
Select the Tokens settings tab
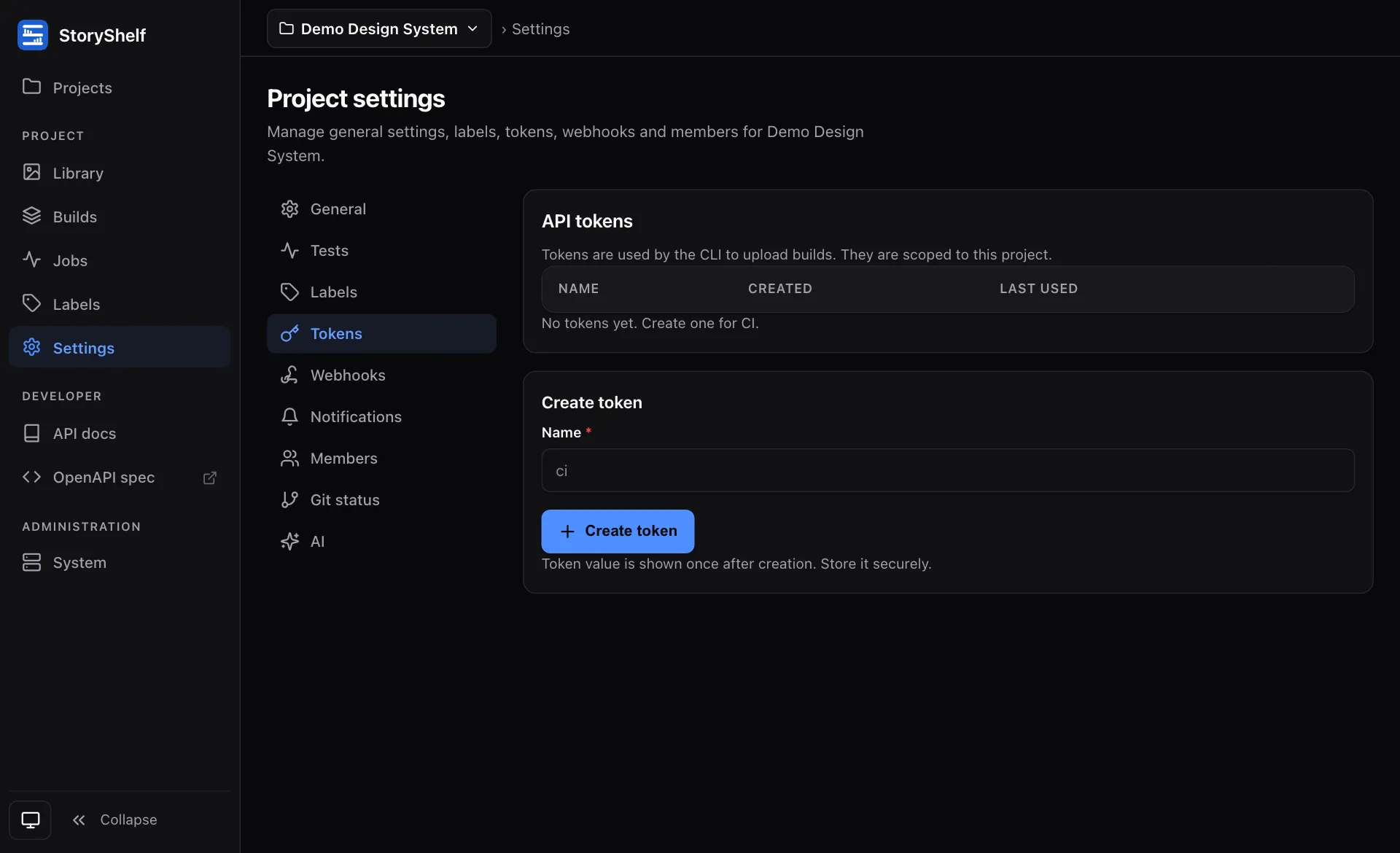click(381, 334)
